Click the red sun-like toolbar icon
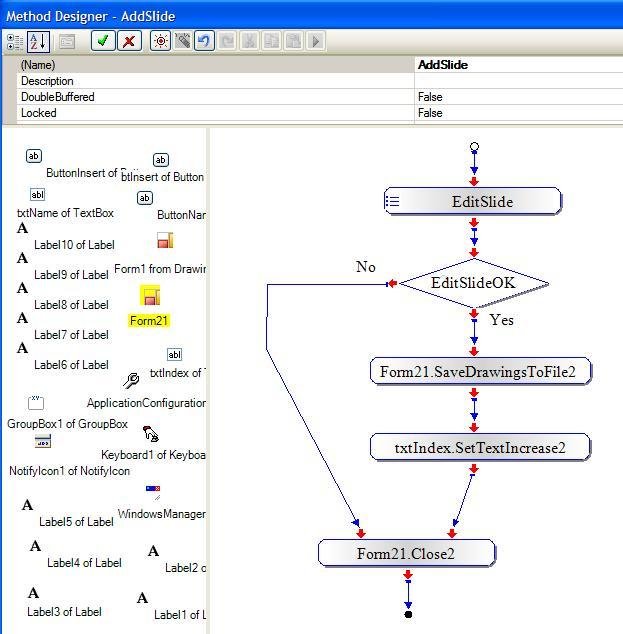Screen dimensions: 623x634 pyautogui.click(x=161, y=41)
